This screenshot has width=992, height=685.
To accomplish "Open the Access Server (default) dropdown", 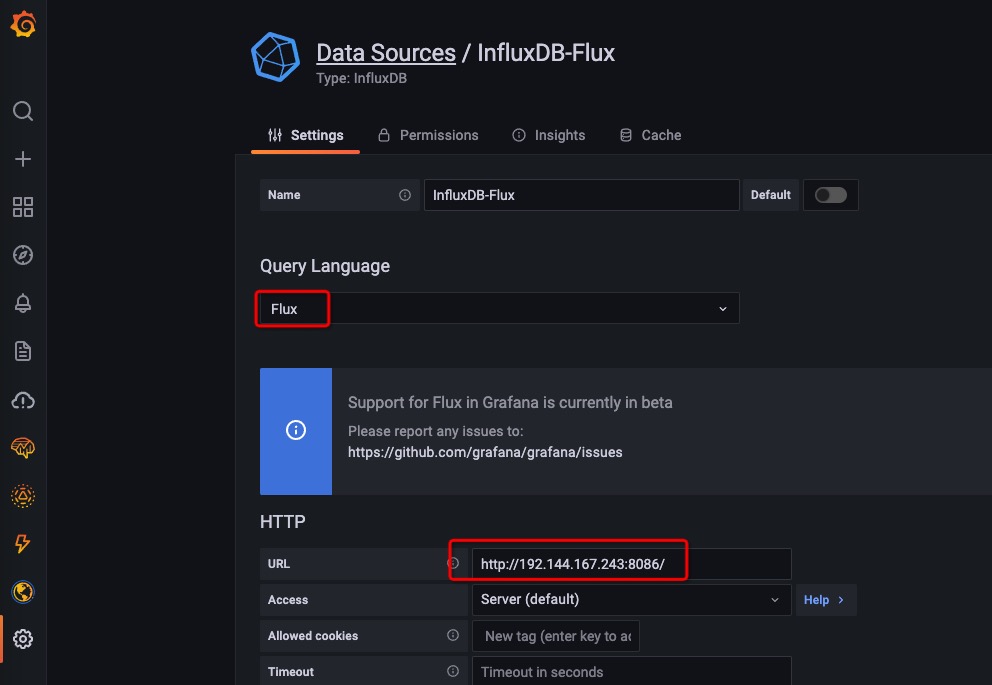I will [x=631, y=600].
